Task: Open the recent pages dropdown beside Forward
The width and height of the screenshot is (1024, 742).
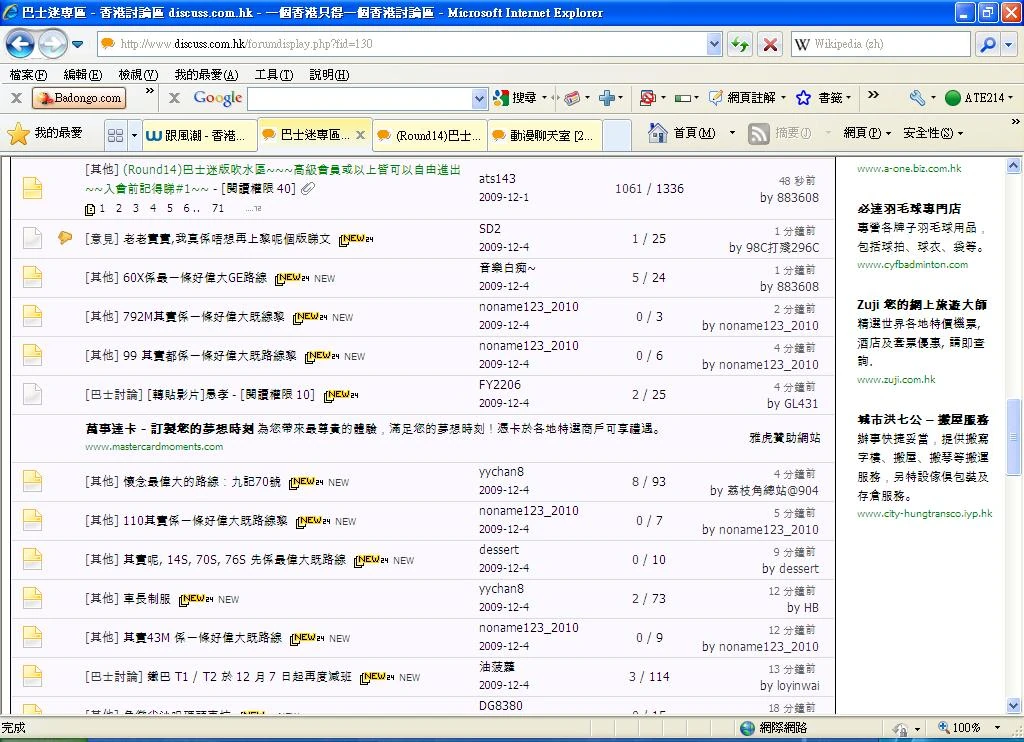Action: [78, 44]
